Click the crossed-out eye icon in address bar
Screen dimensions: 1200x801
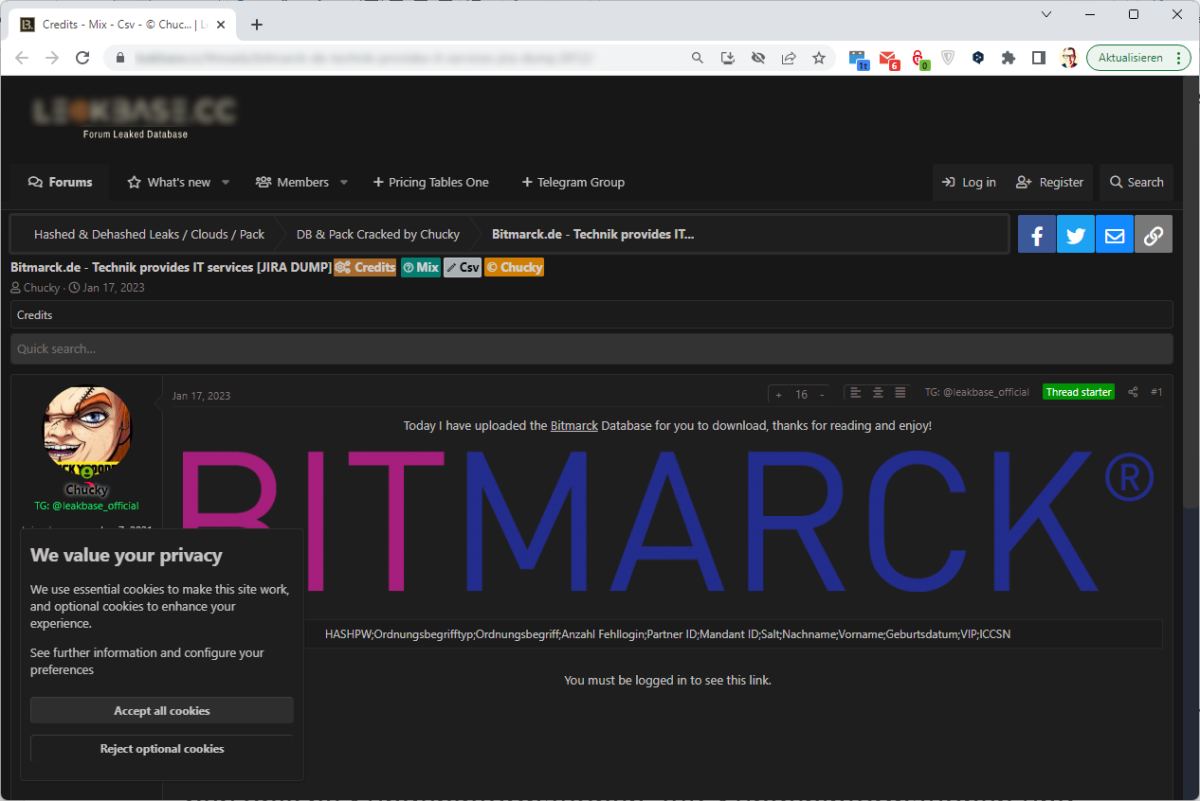click(758, 58)
